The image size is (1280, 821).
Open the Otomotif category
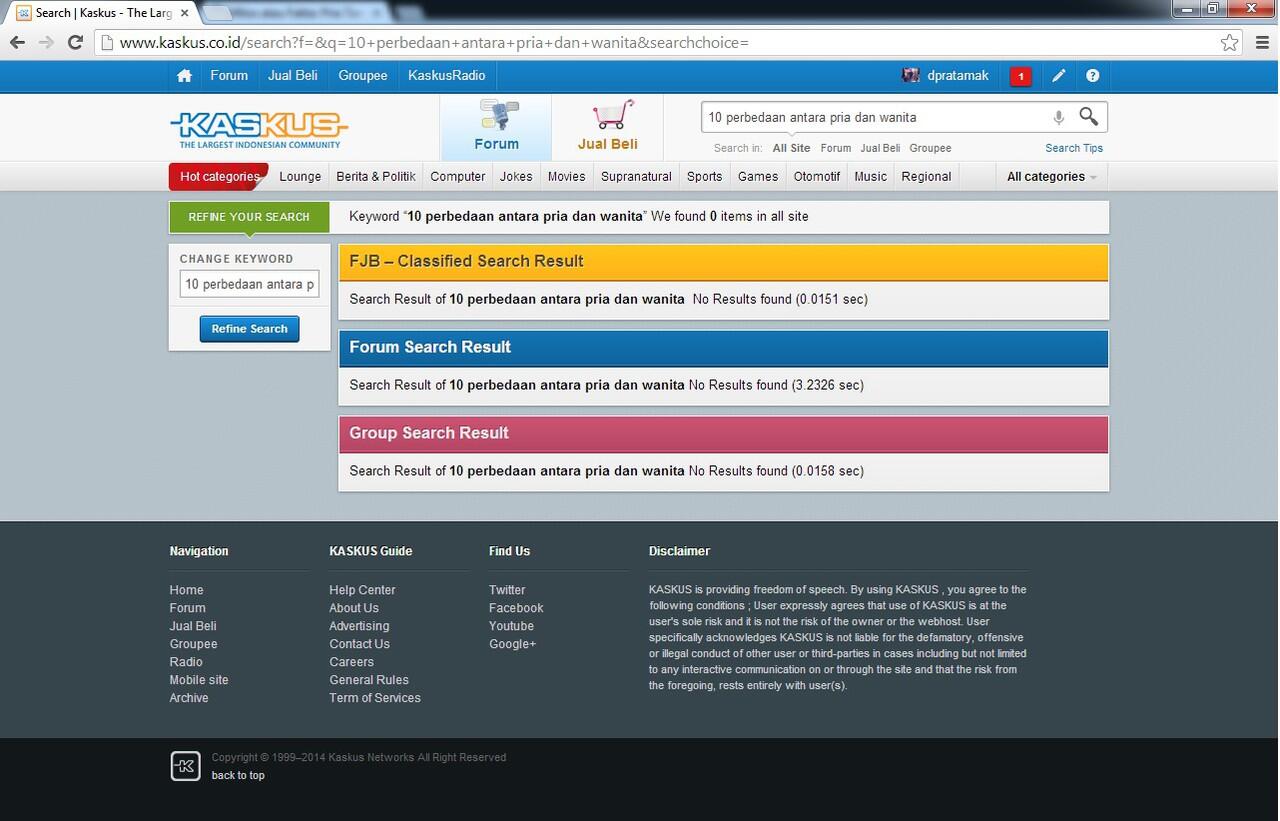point(817,176)
